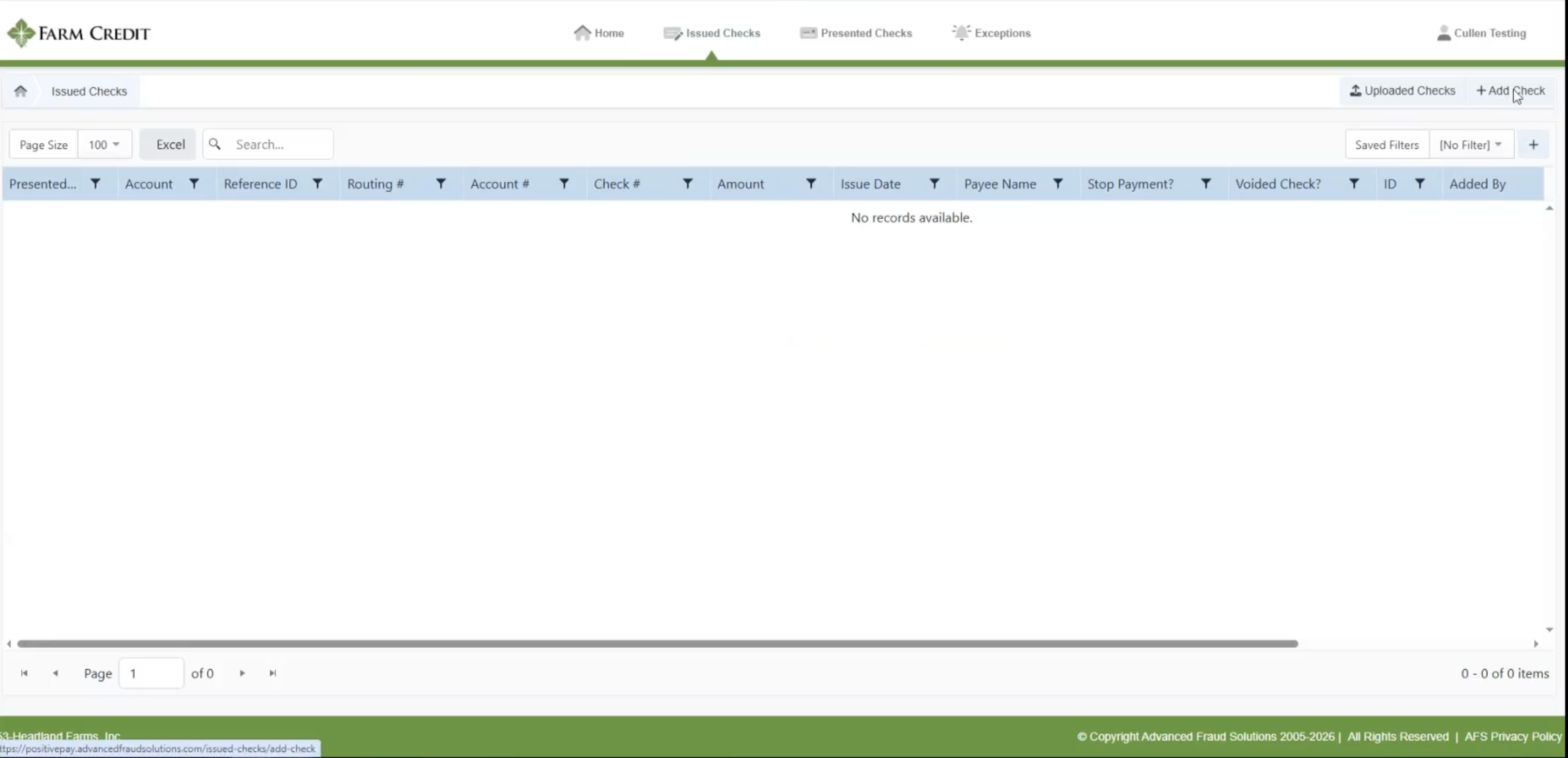Click the home breadcrumb icon
The width and height of the screenshot is (1568, 758).
[x=20, y=91]
